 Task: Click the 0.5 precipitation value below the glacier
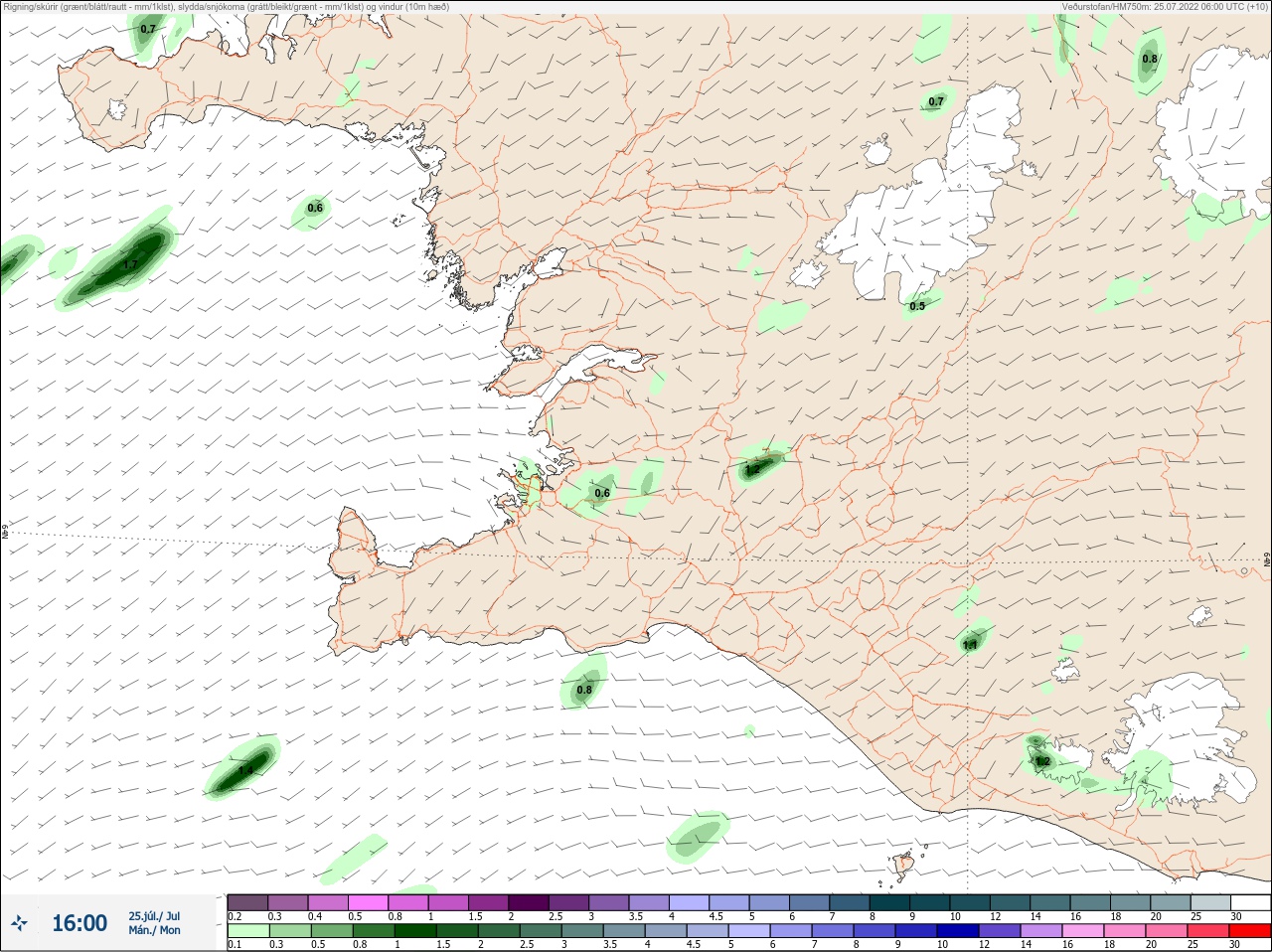[x=917, y=306]
